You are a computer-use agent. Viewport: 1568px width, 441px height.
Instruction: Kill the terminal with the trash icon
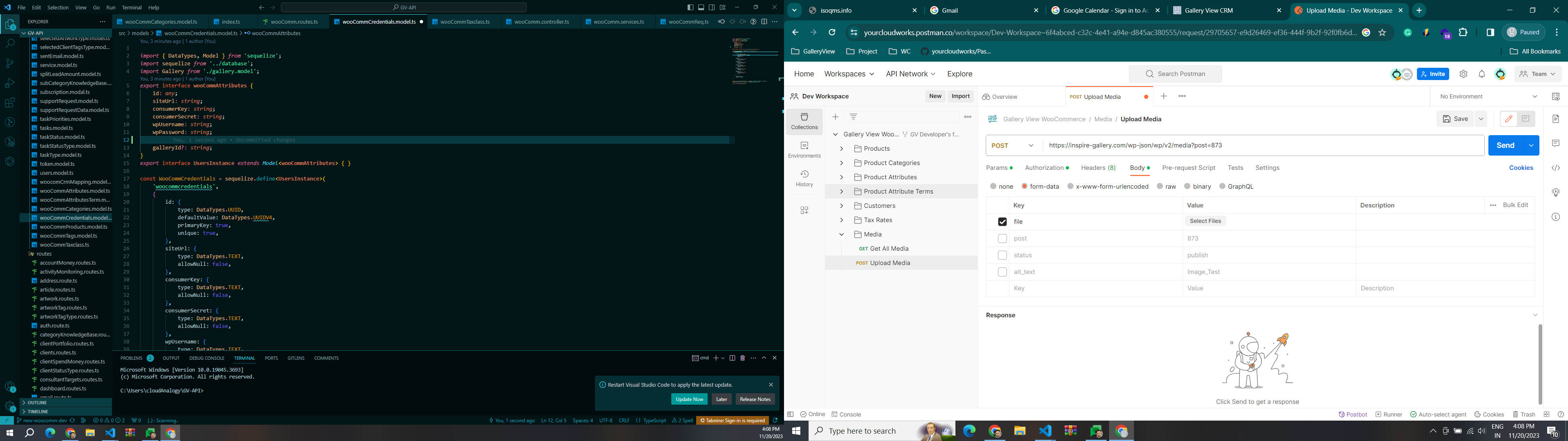tap(743, 358)
